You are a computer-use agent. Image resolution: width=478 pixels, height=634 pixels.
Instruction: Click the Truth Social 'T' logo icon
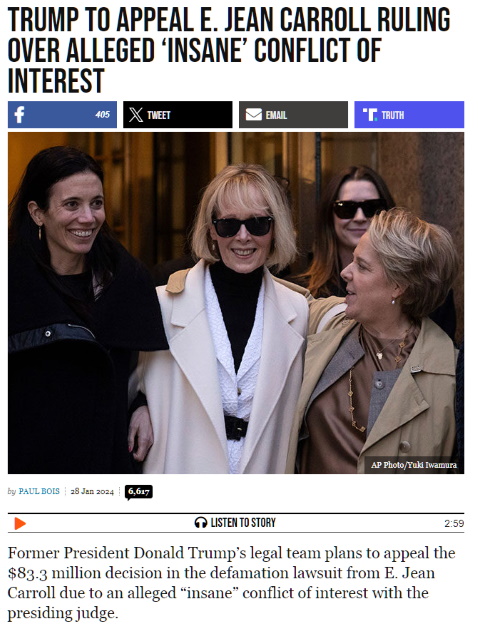point(370,115)
